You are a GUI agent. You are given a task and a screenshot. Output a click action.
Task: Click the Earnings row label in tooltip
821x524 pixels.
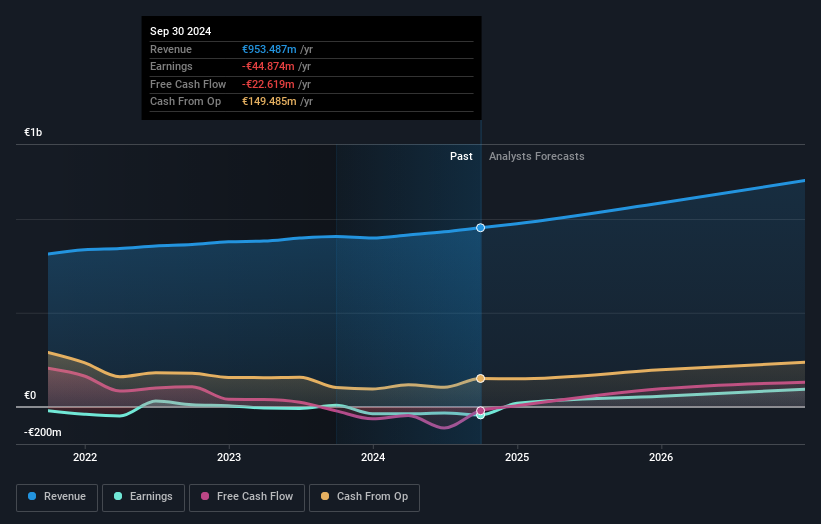point(171,66)
